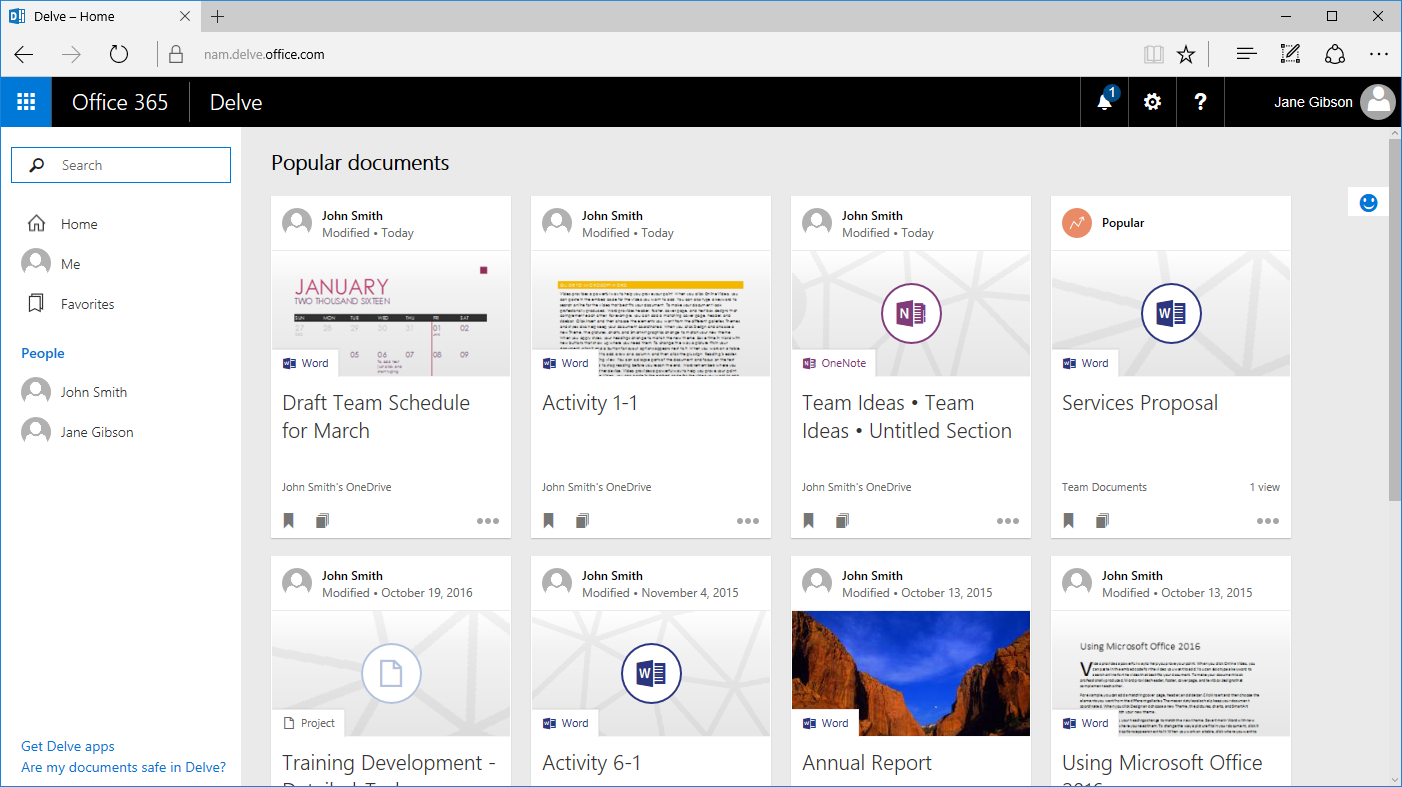This screenshot has width=1402, height=787.
Task: Click the Office 365 header link
Action: click(120, 102)
